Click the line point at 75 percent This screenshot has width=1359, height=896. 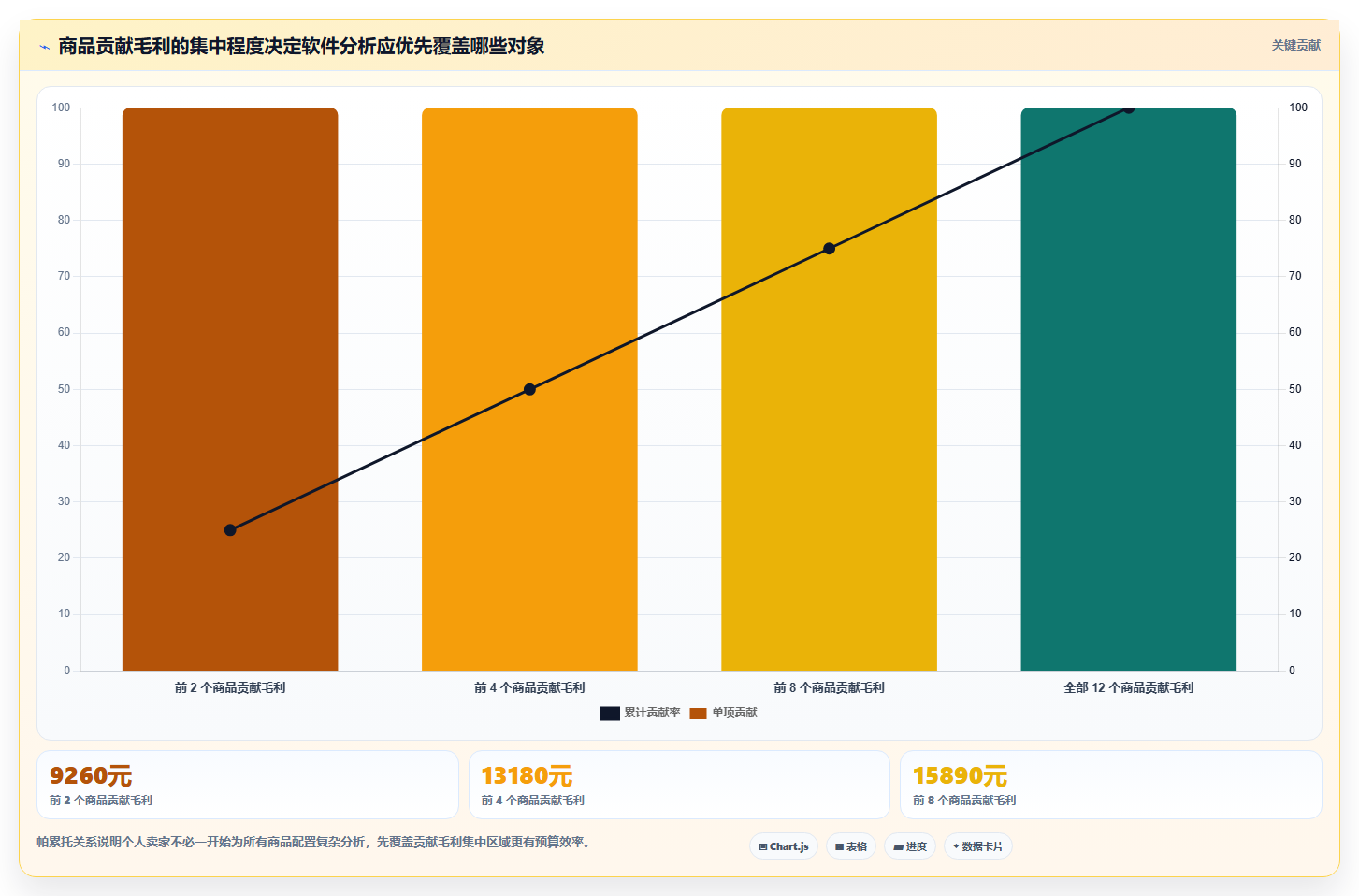pos(829,249)
